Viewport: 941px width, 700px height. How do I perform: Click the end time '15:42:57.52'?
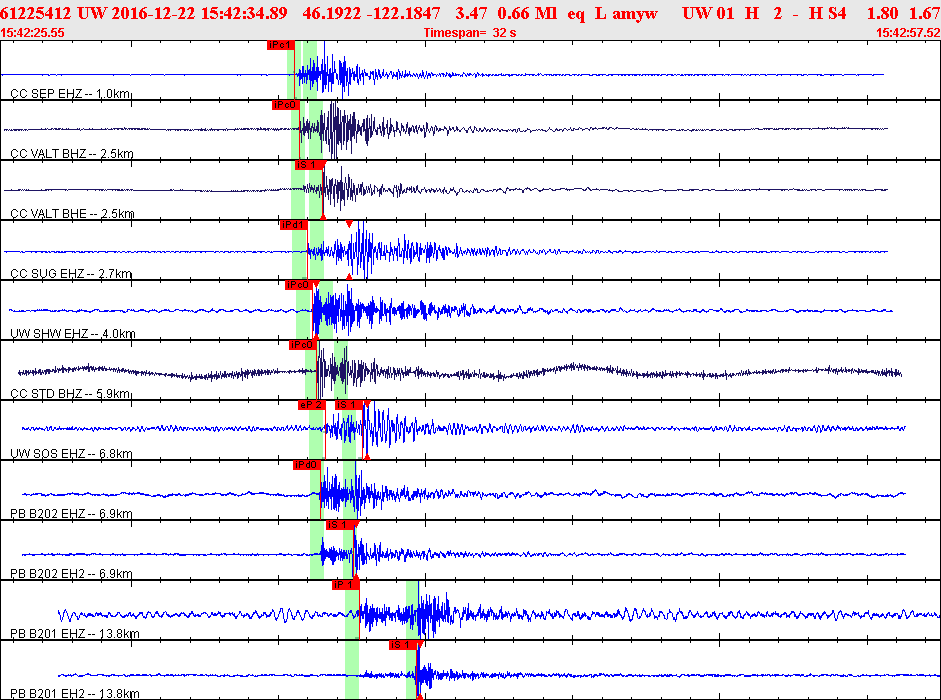(908, 33)
